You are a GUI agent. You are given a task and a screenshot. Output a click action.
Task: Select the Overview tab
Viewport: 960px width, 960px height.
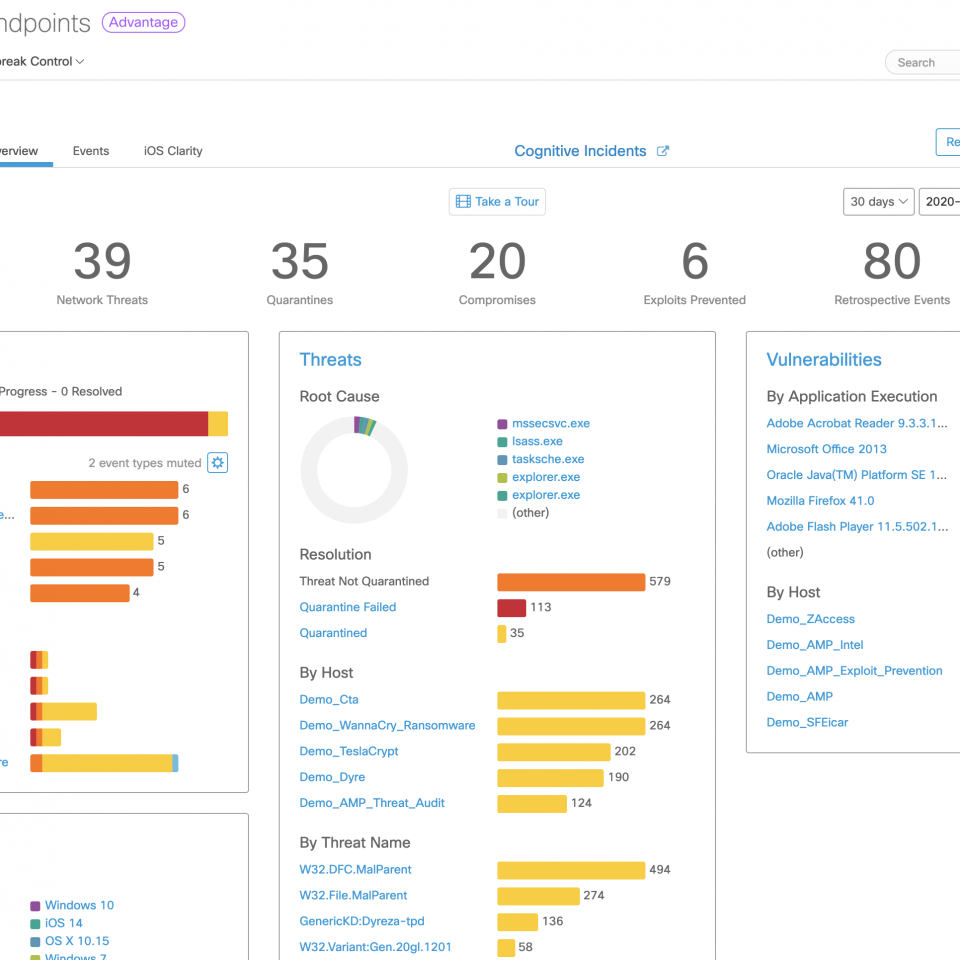19,151
